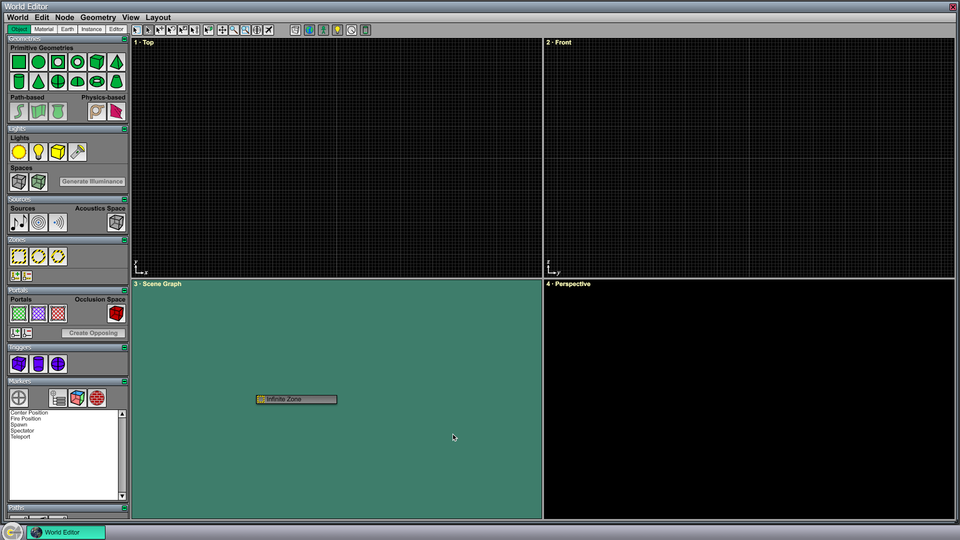This screenshot has height=540, width=960.
Task: Click the flashlight spot light icon
Action: click(x=77, y=152)
